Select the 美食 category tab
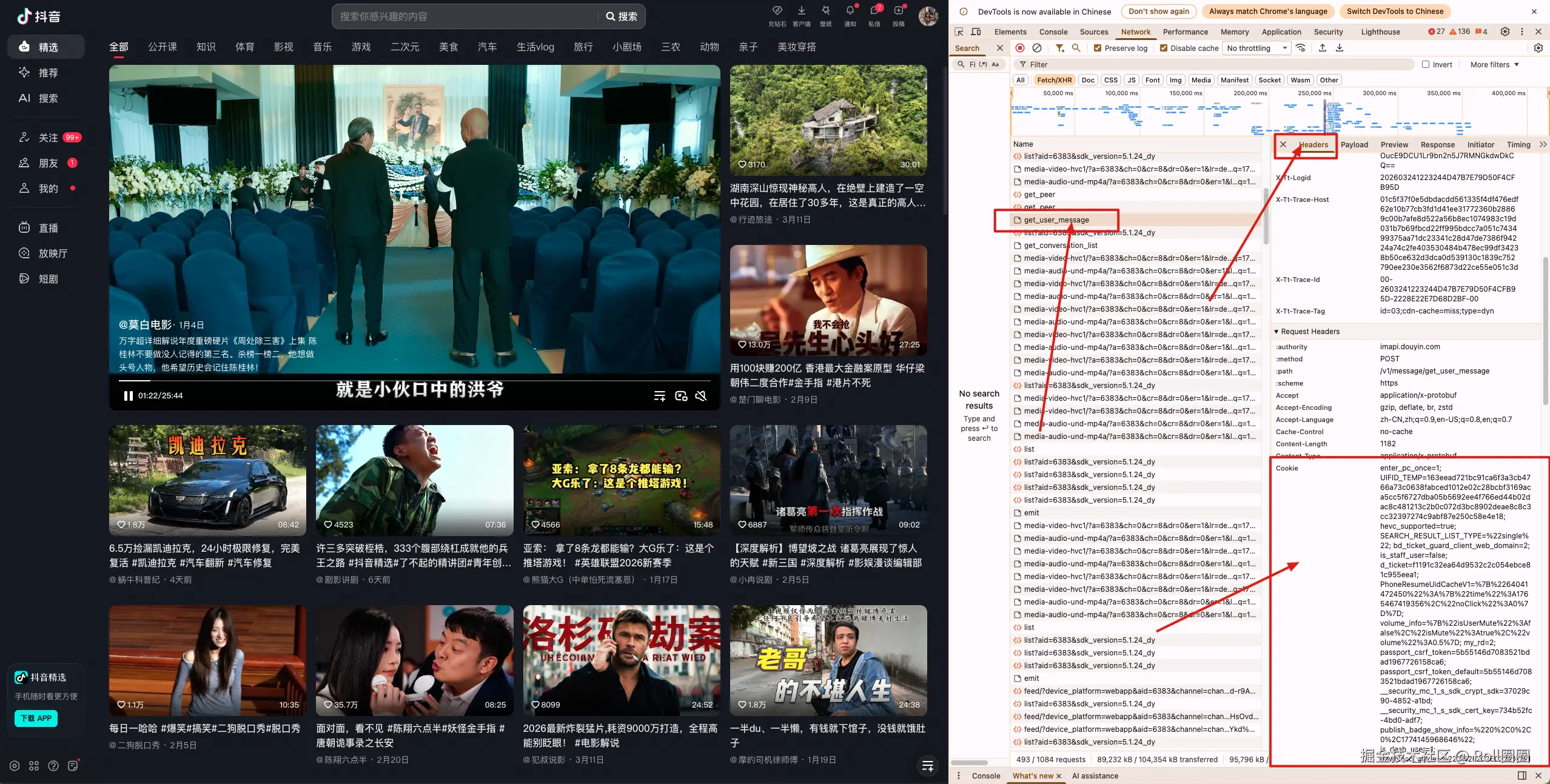Screen dimensions: 1550x784 click(448, 47)
